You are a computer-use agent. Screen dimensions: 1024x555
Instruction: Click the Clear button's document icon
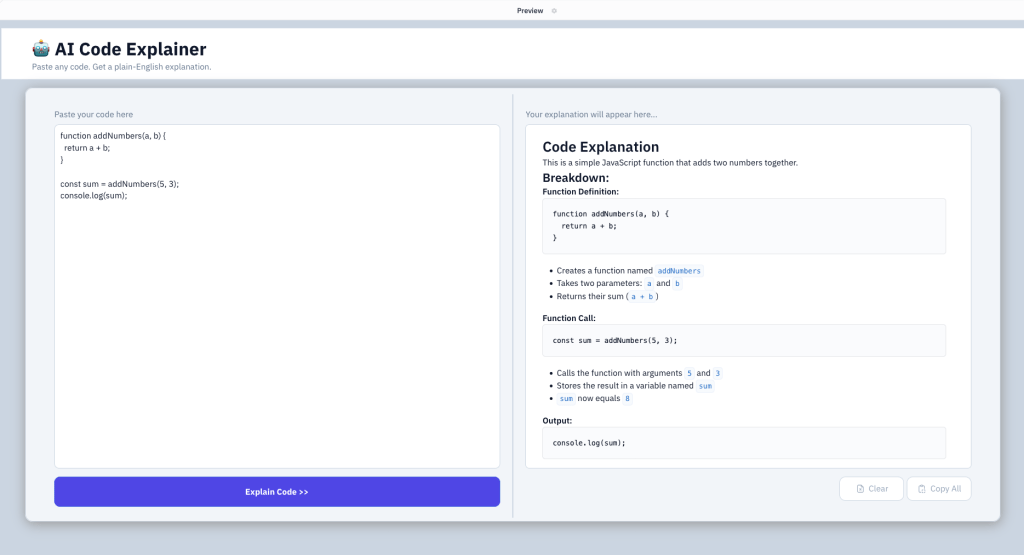pos(860,489)
